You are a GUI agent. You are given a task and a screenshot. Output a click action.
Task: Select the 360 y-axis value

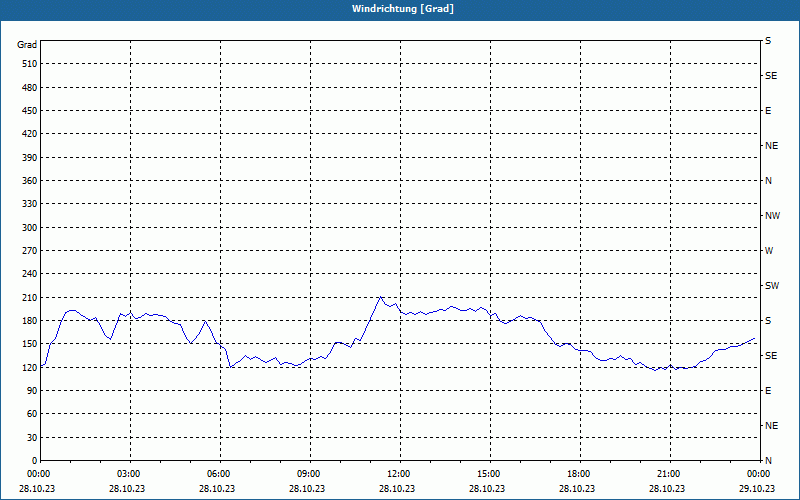pos(30,181)
